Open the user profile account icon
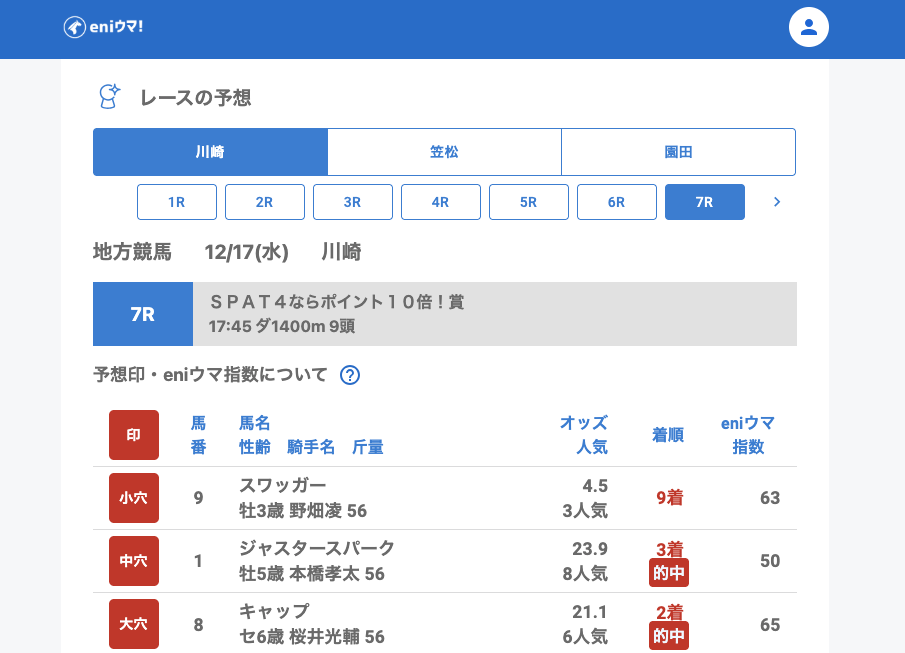Screen dimensions: 905x653 tap(808, 27)
